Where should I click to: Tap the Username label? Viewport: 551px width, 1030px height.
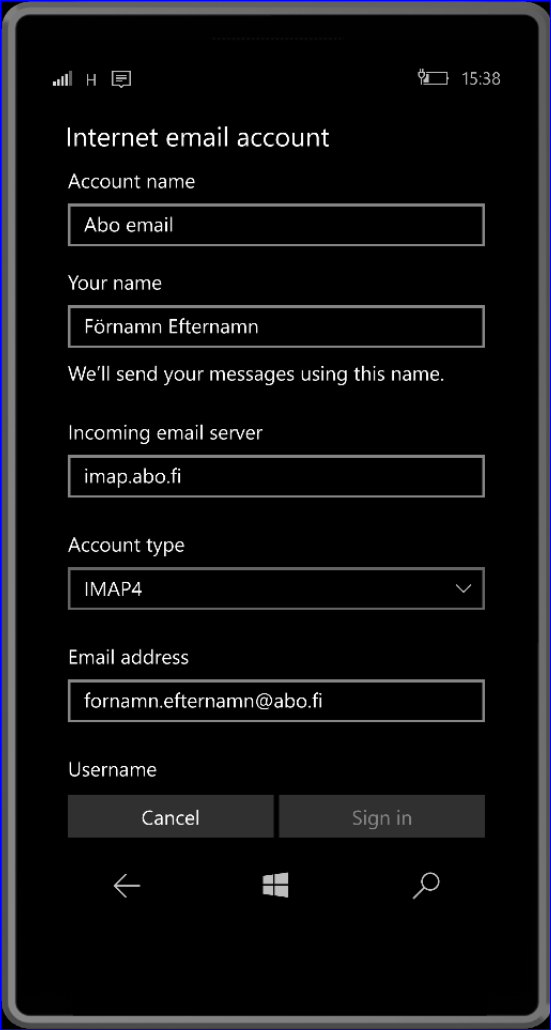tap(112, 770)
